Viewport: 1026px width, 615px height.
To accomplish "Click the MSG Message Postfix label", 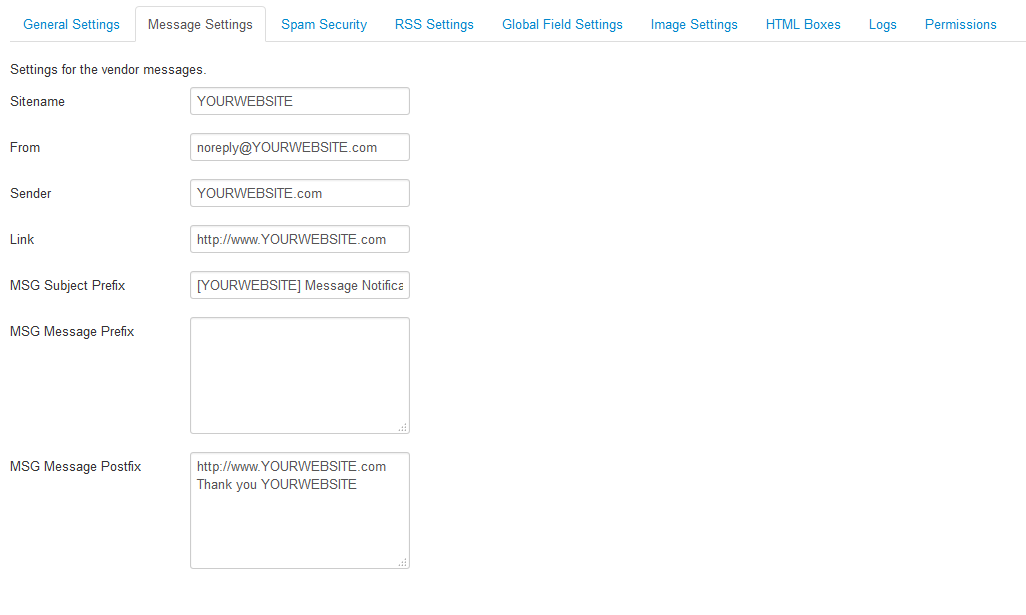I will 76,466.
